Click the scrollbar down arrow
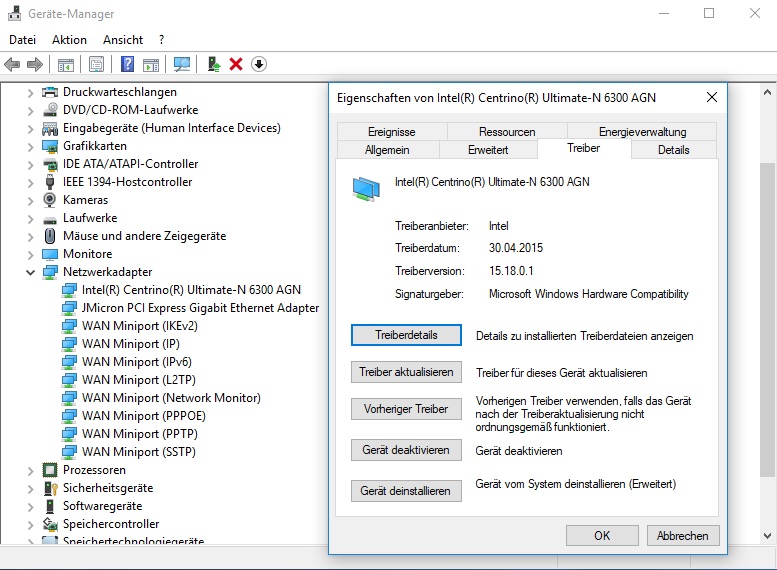 (x=767, y=535)
